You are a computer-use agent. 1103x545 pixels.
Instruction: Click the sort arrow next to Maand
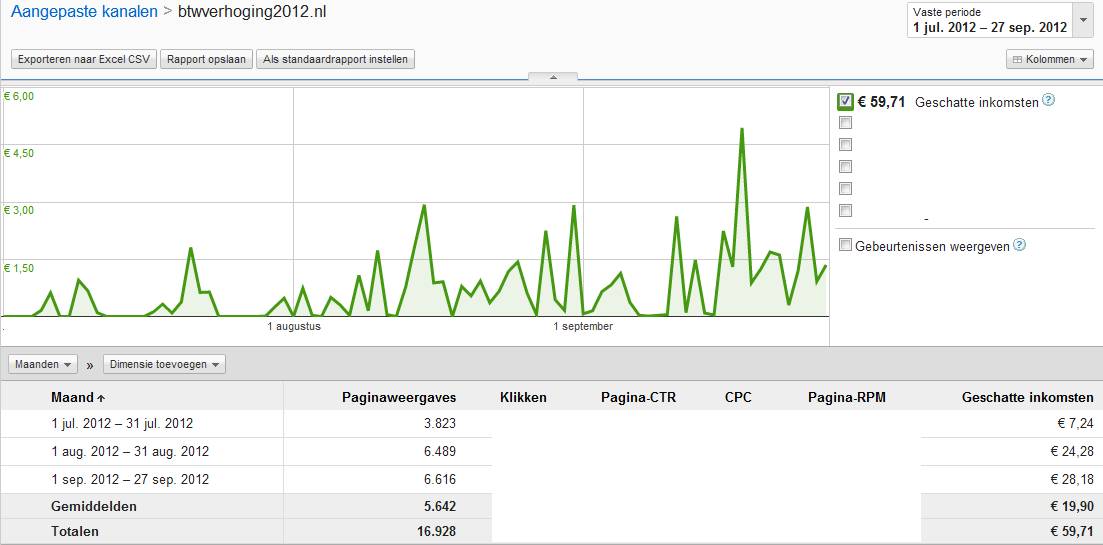[101, 398]
